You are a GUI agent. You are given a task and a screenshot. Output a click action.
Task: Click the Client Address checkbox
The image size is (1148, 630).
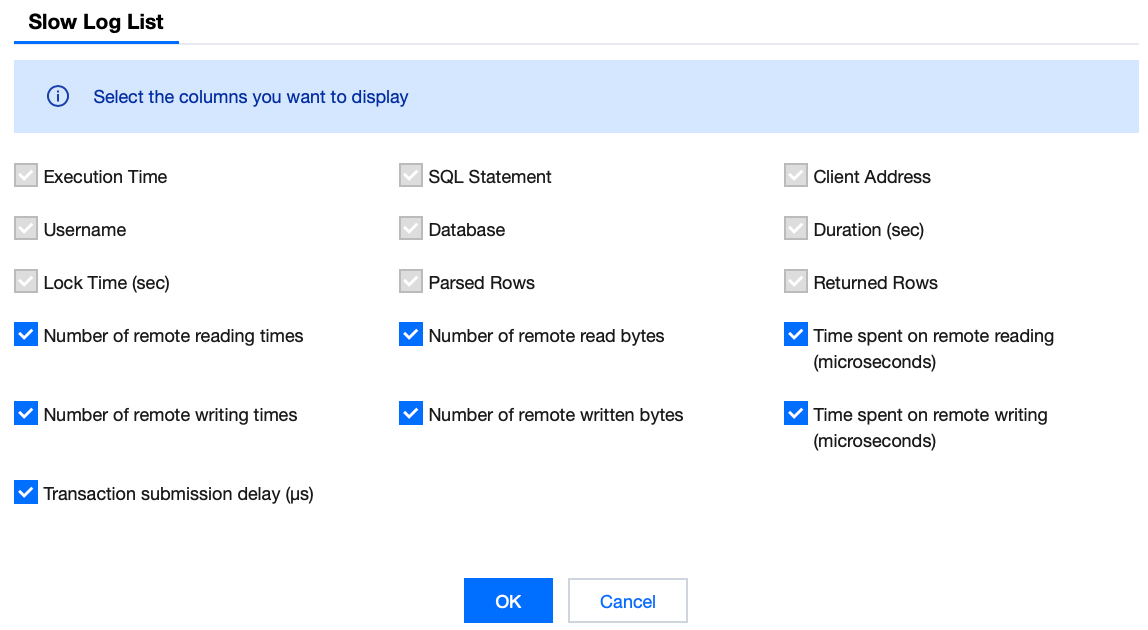(796, 177)
